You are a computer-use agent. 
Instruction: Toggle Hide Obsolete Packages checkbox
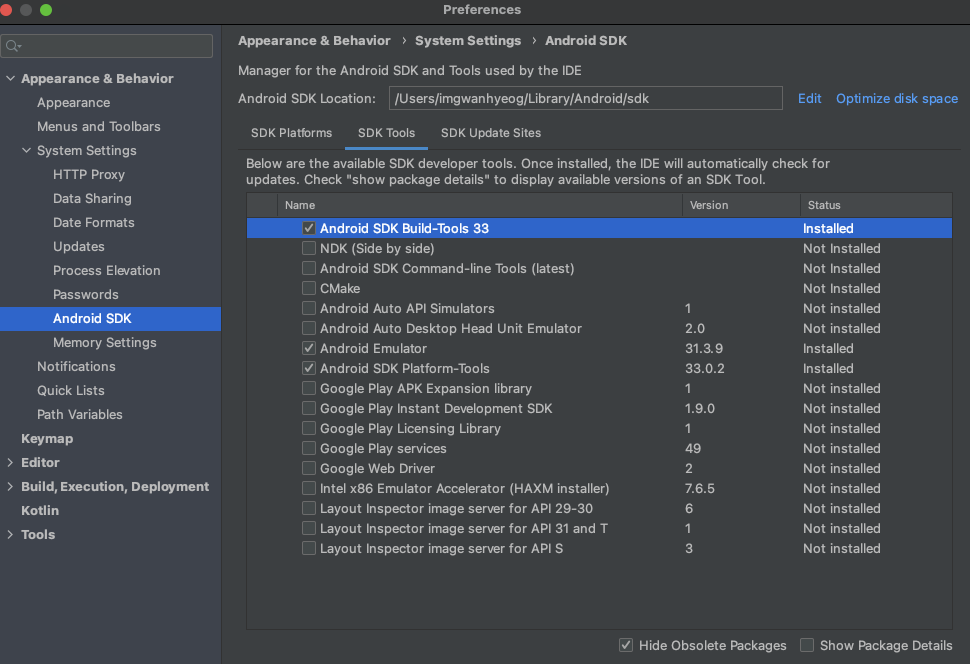pyautogui.click(x=626, y=645)
